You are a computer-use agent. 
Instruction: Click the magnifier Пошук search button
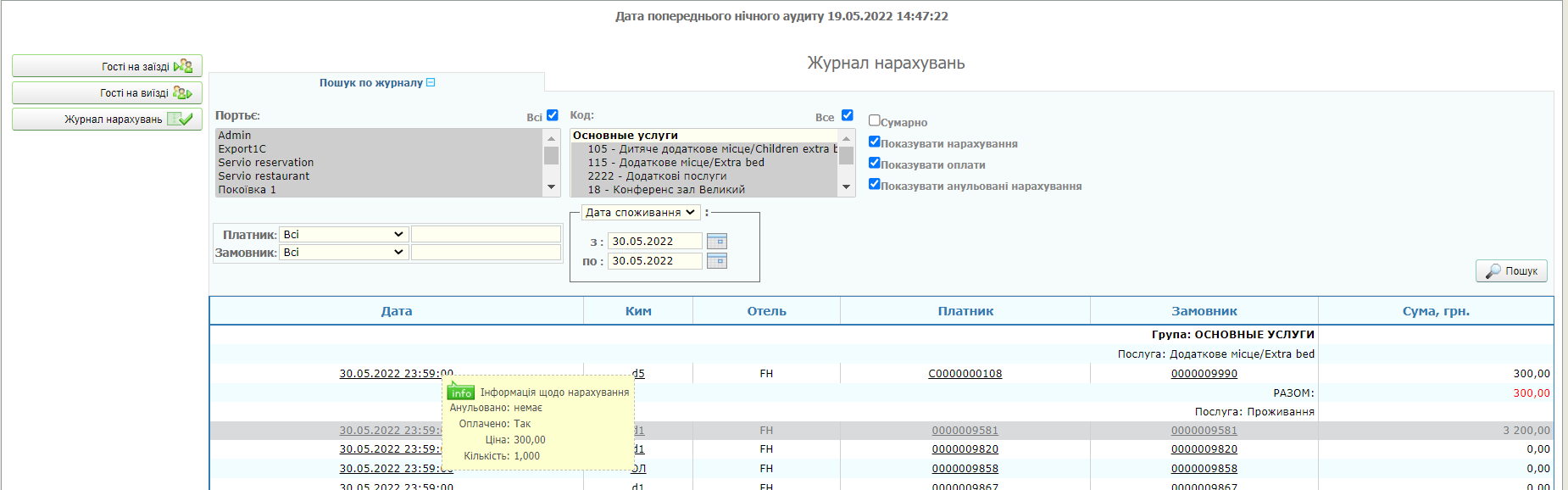tap(1511, 271)
